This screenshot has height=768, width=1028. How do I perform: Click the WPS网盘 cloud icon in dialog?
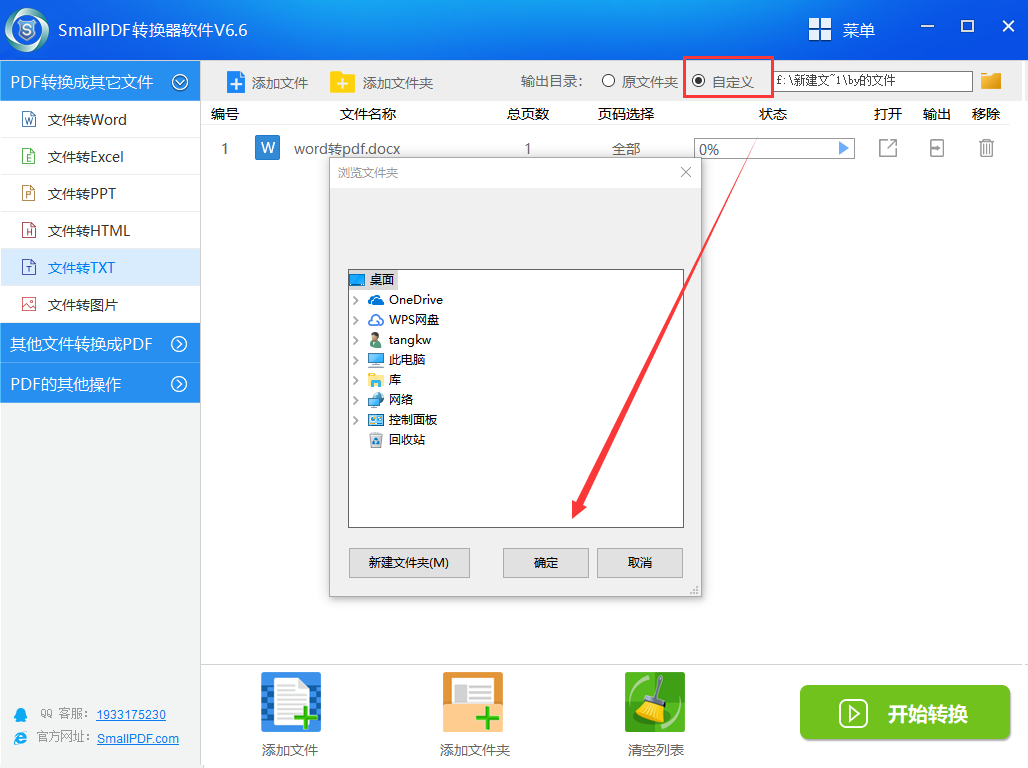pyautogui.click(x=376, y=320)
